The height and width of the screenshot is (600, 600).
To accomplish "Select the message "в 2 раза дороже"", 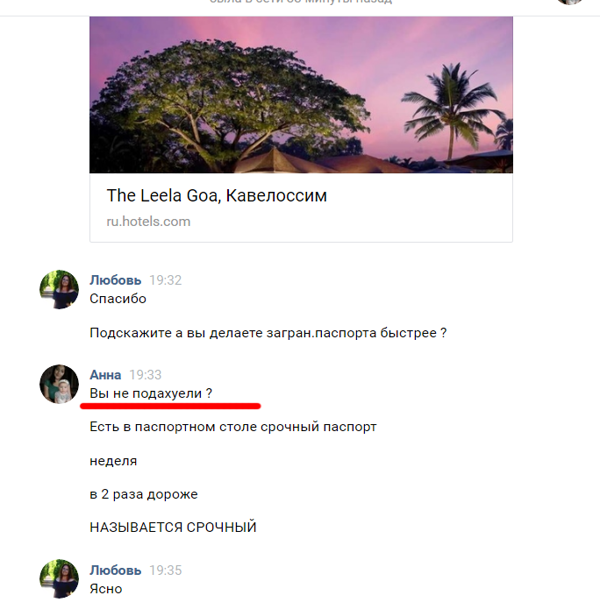I will click(x=143, y=494).
